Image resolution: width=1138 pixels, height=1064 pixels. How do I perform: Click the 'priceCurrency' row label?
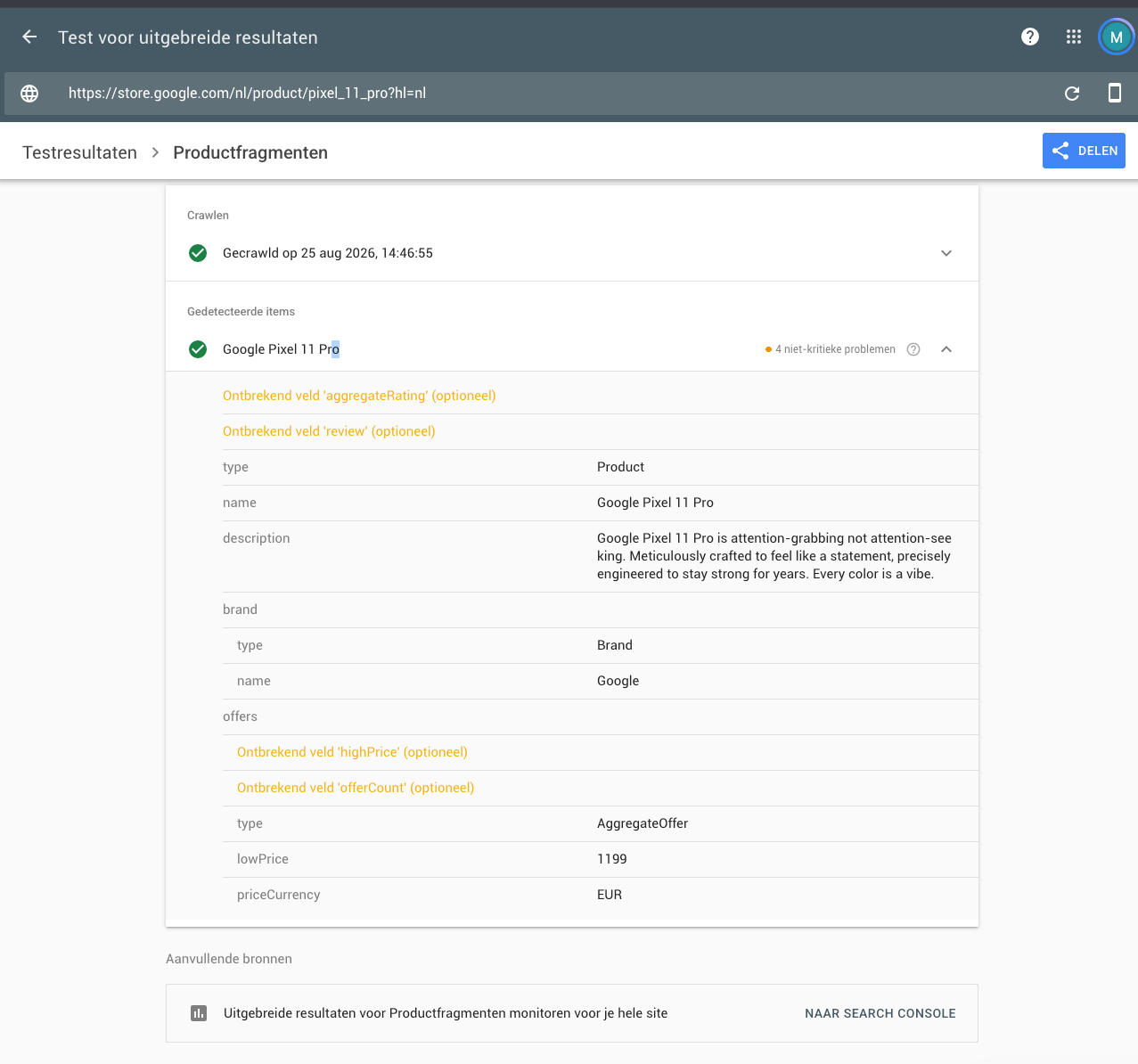[278, 895]
